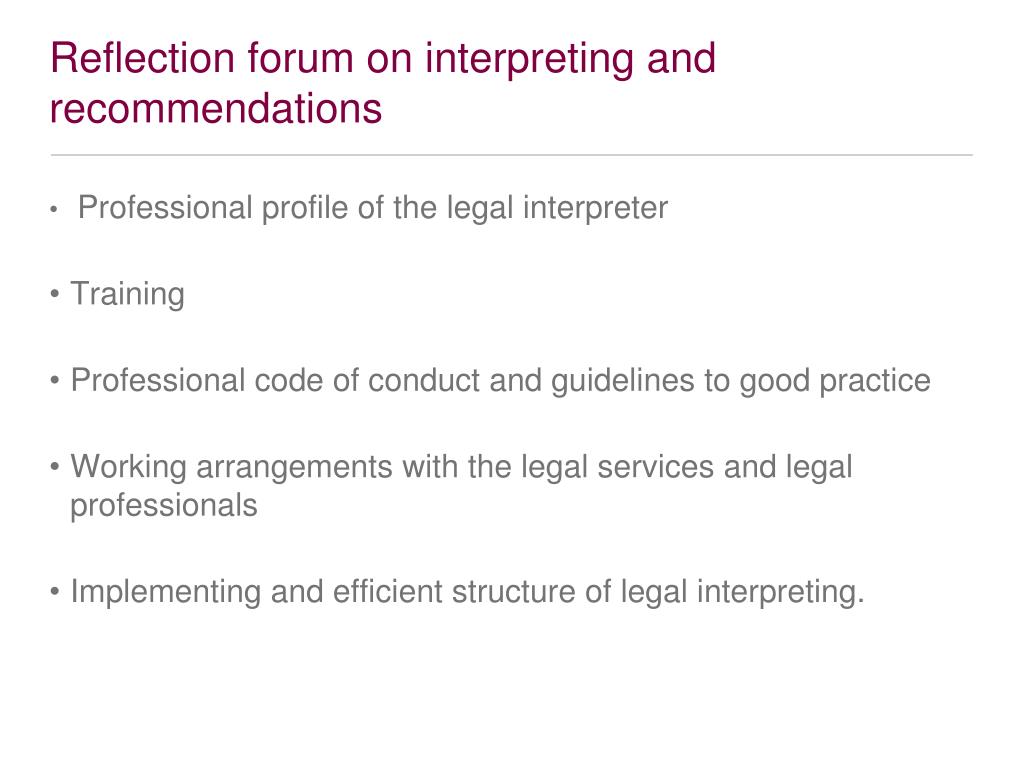
Task: Click the words 'good practice' in third bullet
Action: pyautogui.click(x=835, y=381)
